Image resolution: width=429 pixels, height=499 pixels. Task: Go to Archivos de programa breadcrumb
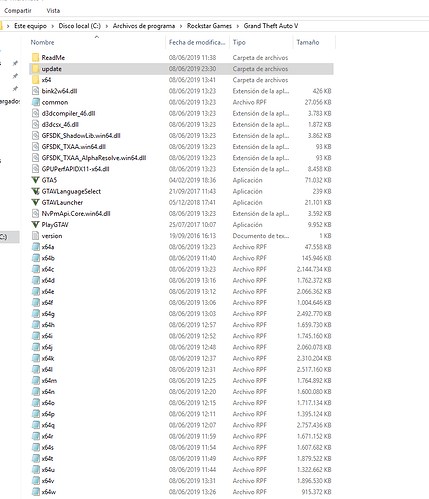click(144, 26)
